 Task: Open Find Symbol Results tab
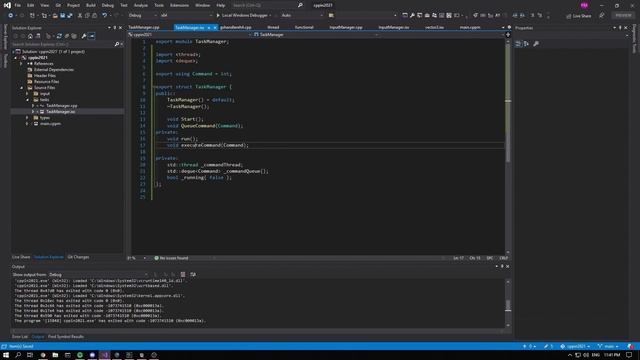(66, 337)
